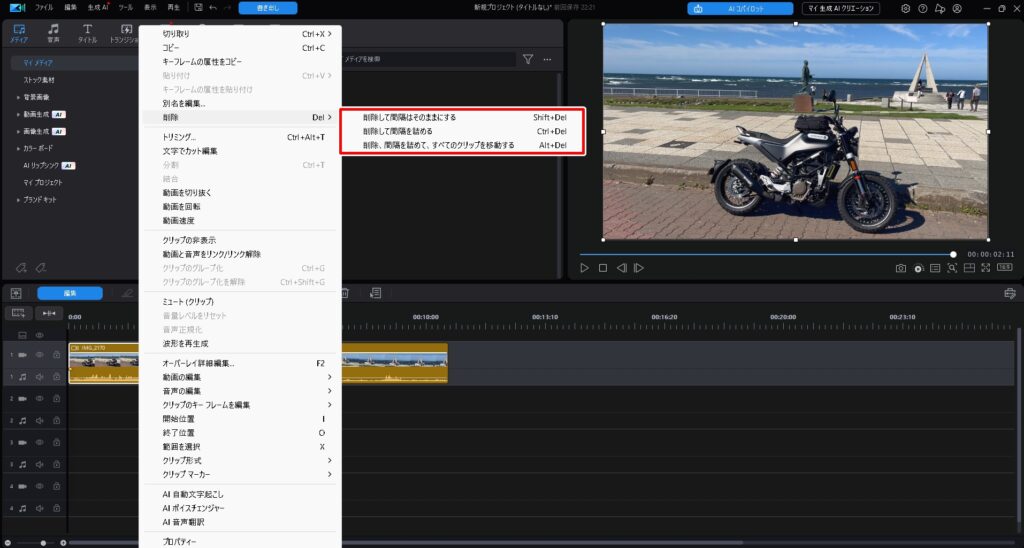Toggle visibility eye of video track 1
1024x548 pixels.
39,355
